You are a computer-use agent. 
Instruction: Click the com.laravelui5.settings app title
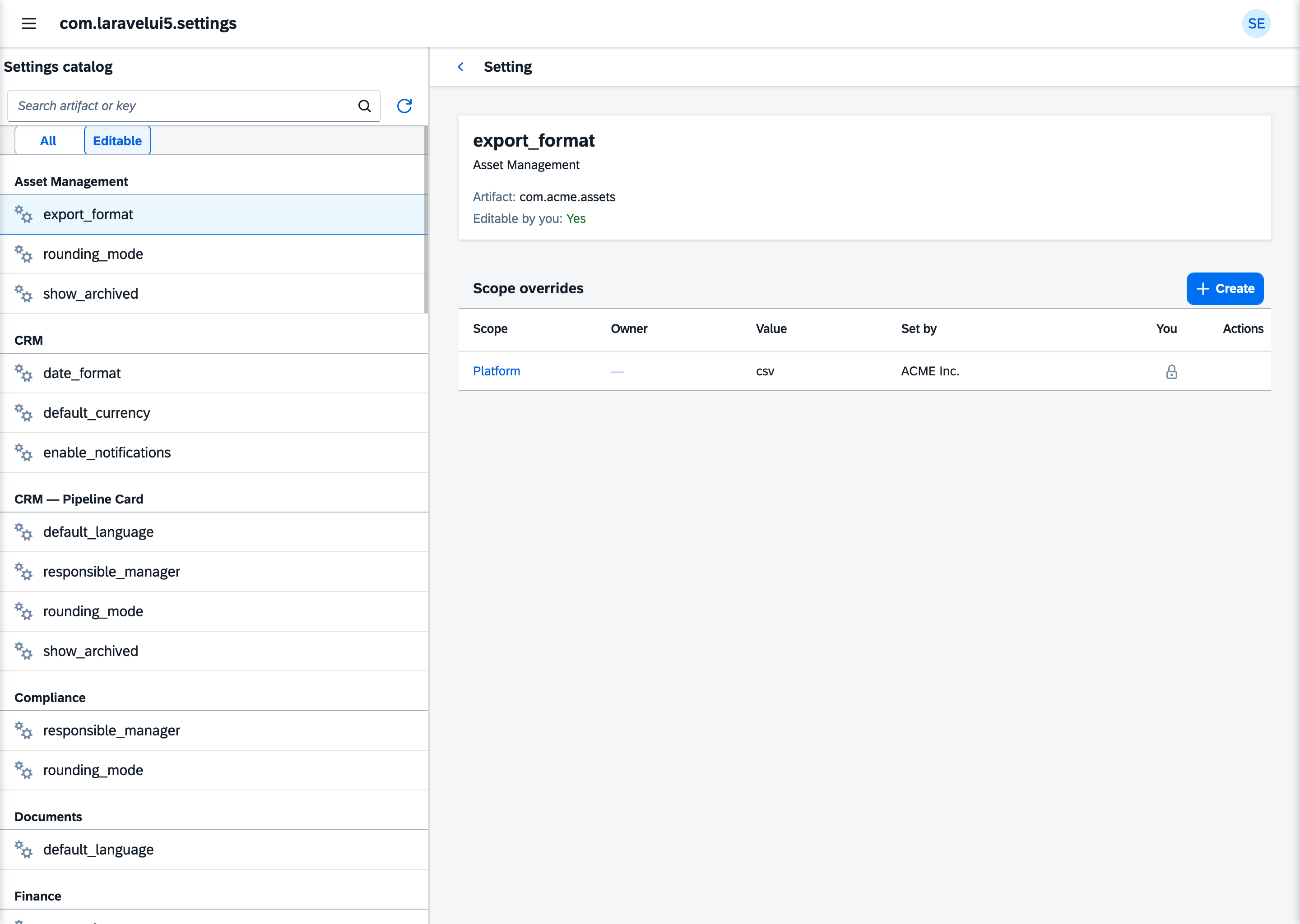coord(148,23)
